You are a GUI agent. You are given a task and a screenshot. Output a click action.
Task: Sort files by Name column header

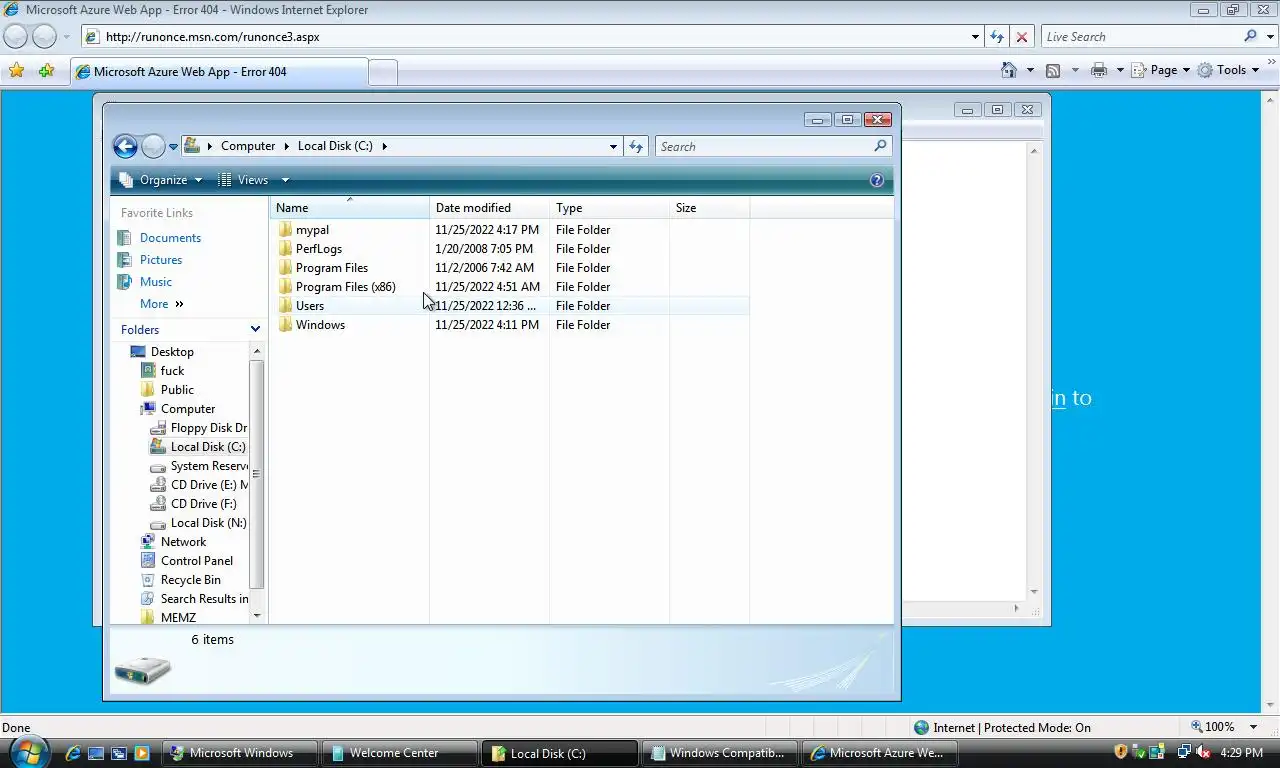350,208
